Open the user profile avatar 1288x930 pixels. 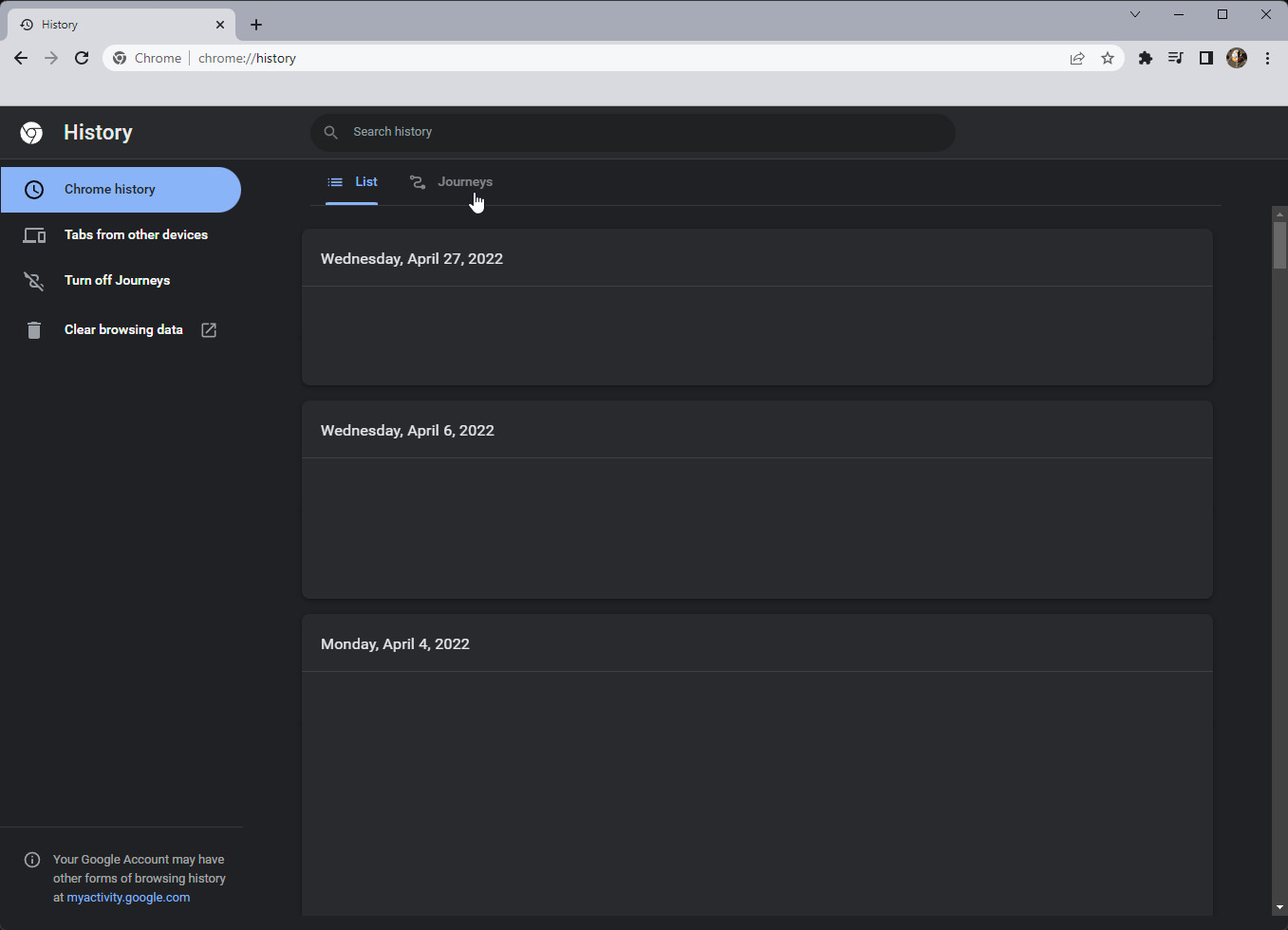coord(1236,58)
